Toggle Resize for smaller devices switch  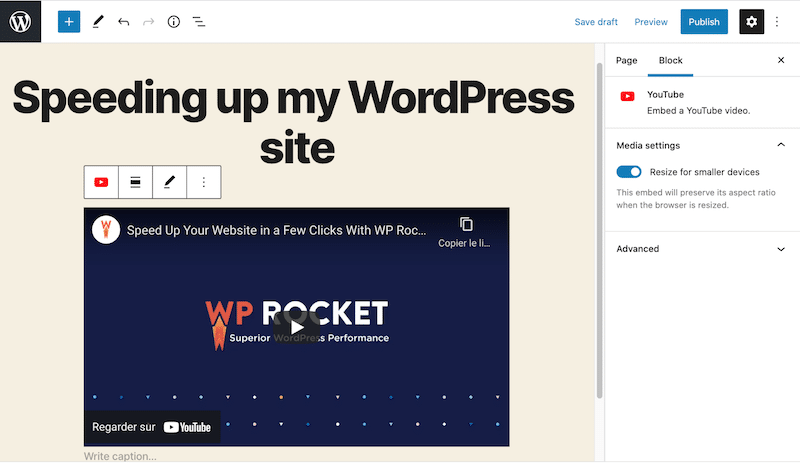tap(629, 172)
